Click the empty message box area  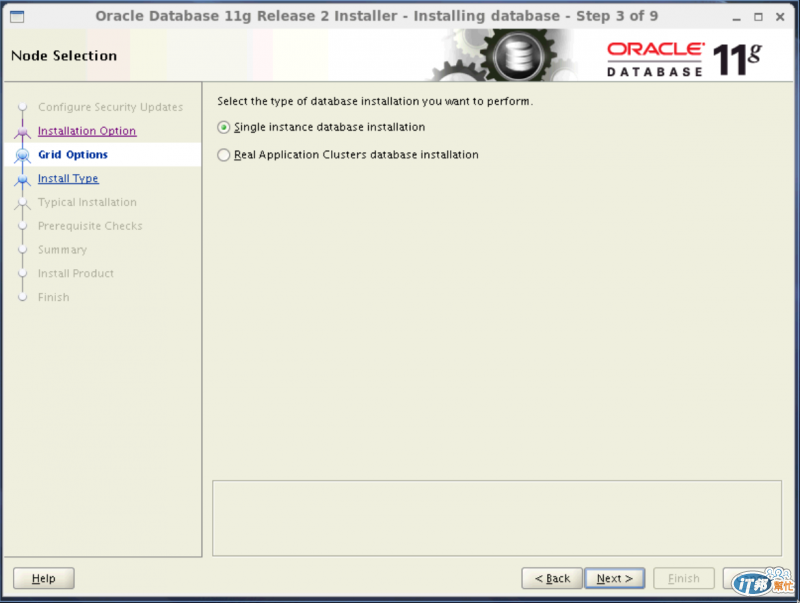pos(497,518)
